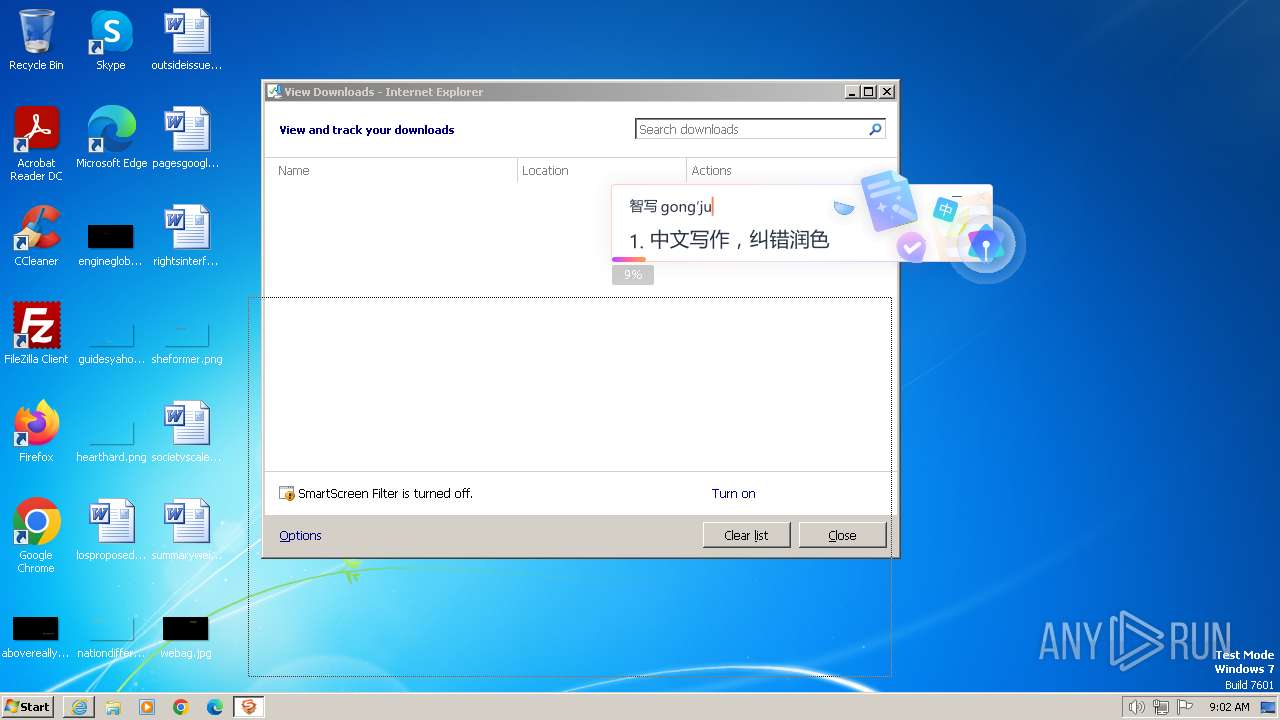
Task: Select the rightsinterf Word document
Action: pos(186,237)
